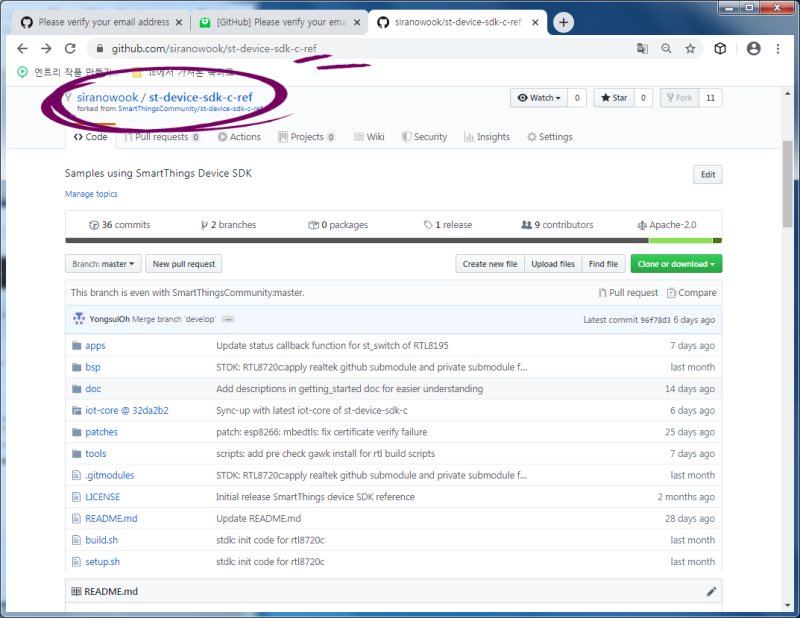Click the New pull request button
The width and height of the screenshot is (800, 618).
pyautogui.click(x=183, y=264)
